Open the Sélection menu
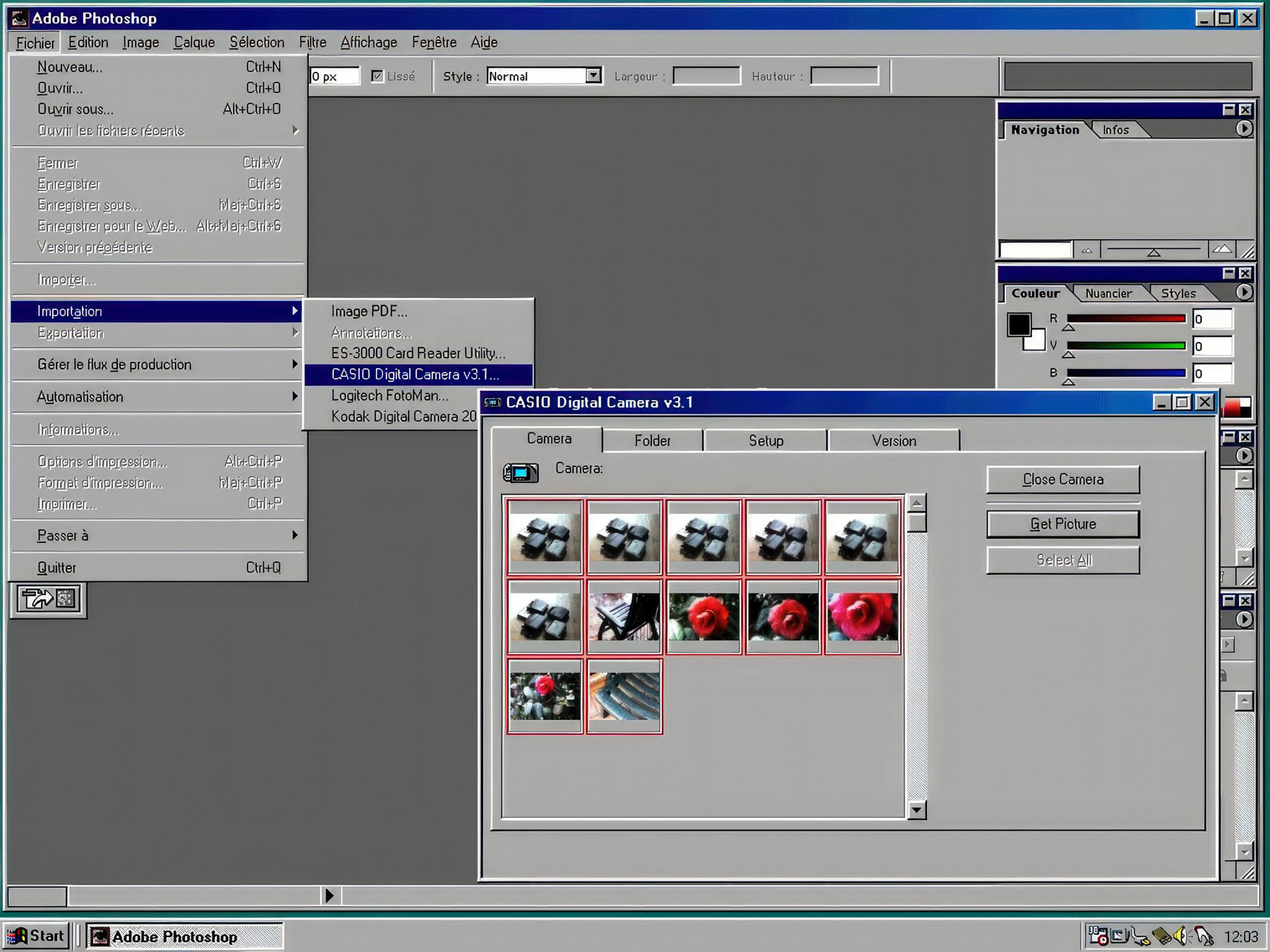The width and height of the screenshot is (1270, 952). pos(257,42)
